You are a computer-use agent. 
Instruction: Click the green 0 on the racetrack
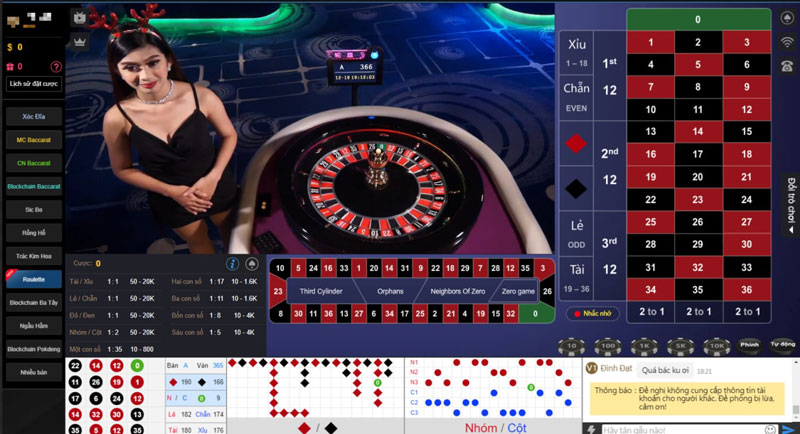(x=535, y=314)
